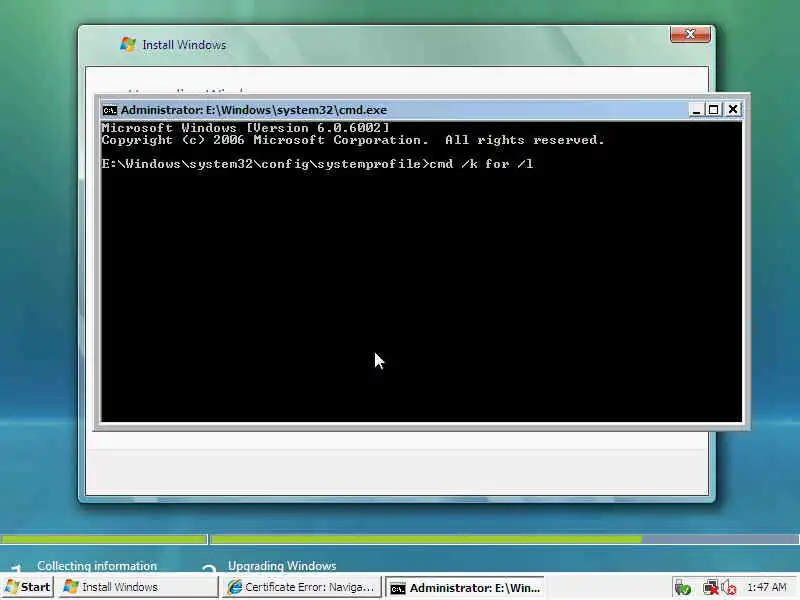The width and height of the screenshot is (800, 600).
Task: Click the cmd.exe window title text
Action: pos(254,110)
